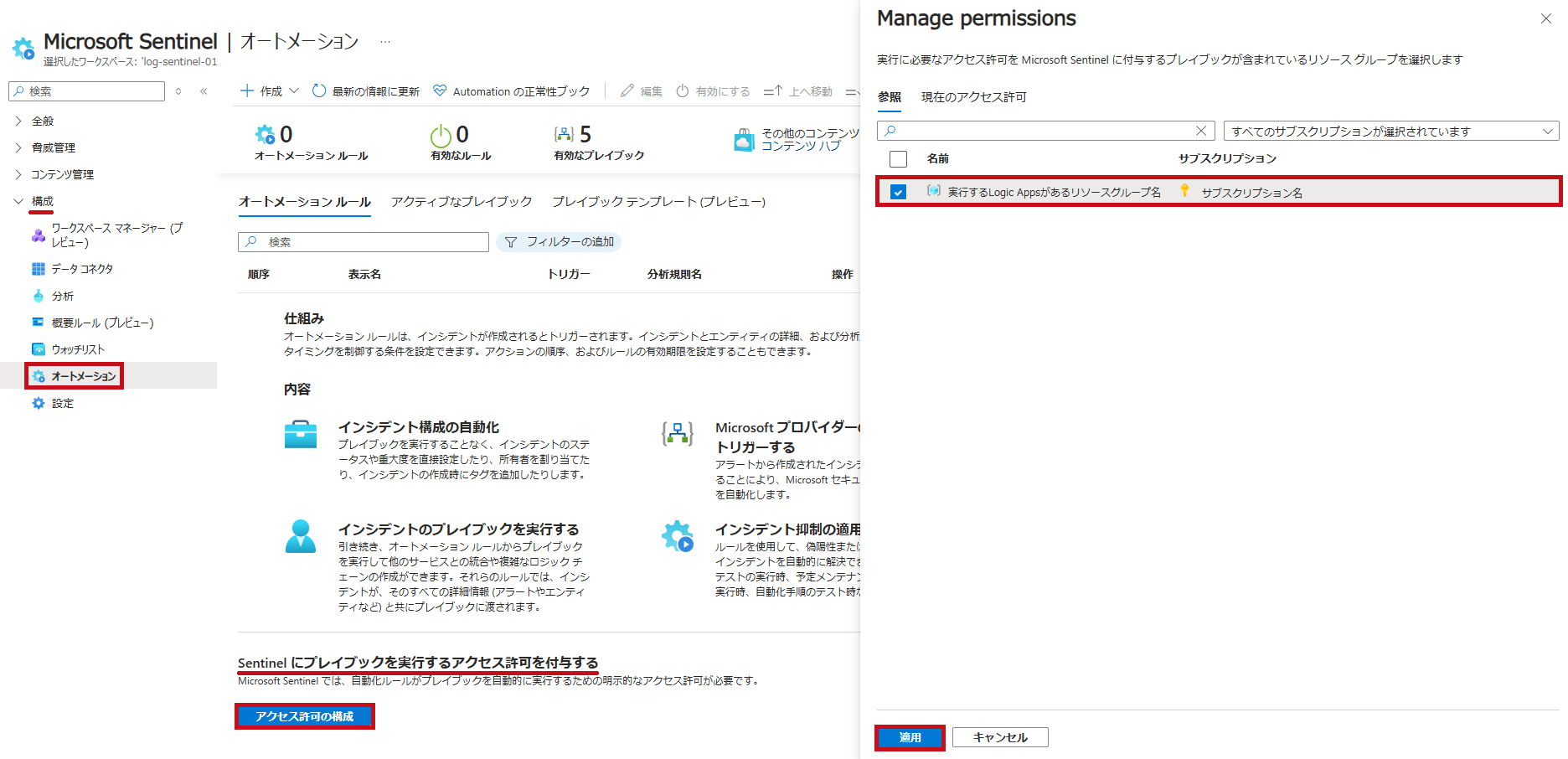Click the オートメーション ルール count icon
1568x759 pixels.
pos(265,134)
